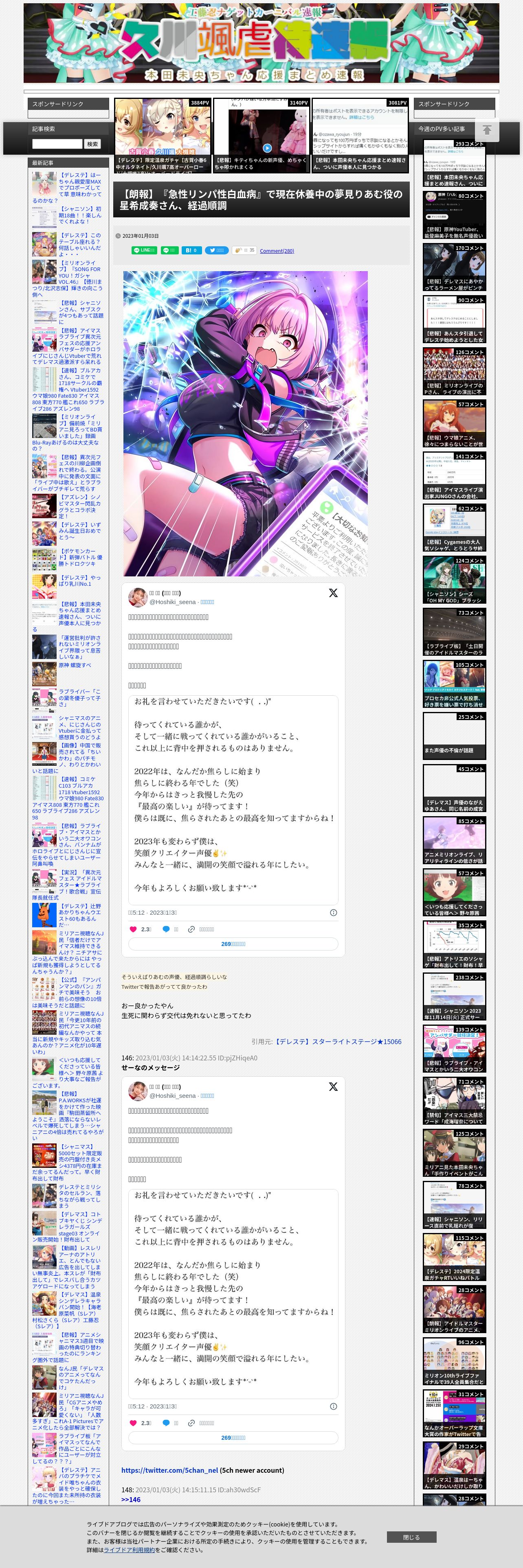The width and height of the screenshot is (523, 1568).
Task: Click the copy link chain icon on the first tweet
Action: (191, 929)
